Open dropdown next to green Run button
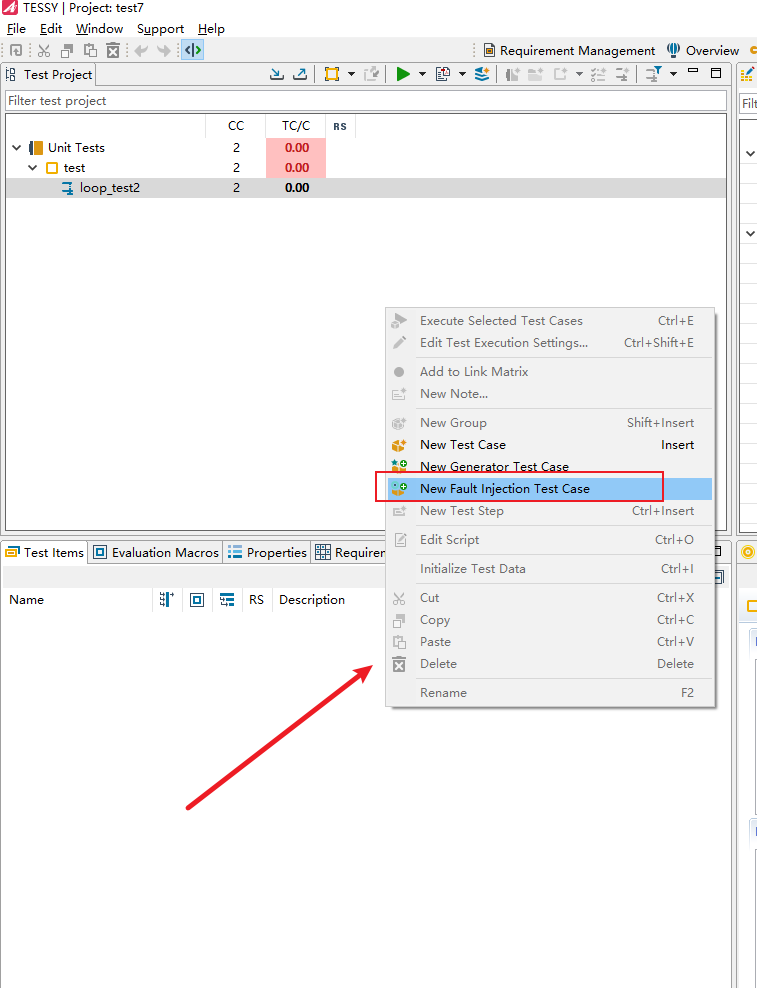The height and width of the screenshot is (988, 757). click(422, 74)
